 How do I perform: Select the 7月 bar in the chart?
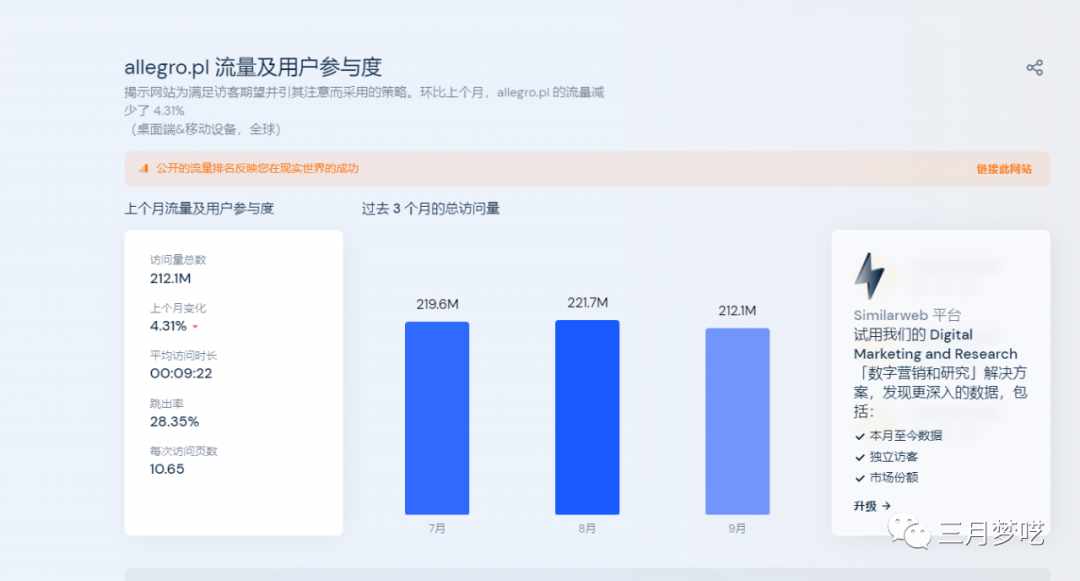point(437,418)
